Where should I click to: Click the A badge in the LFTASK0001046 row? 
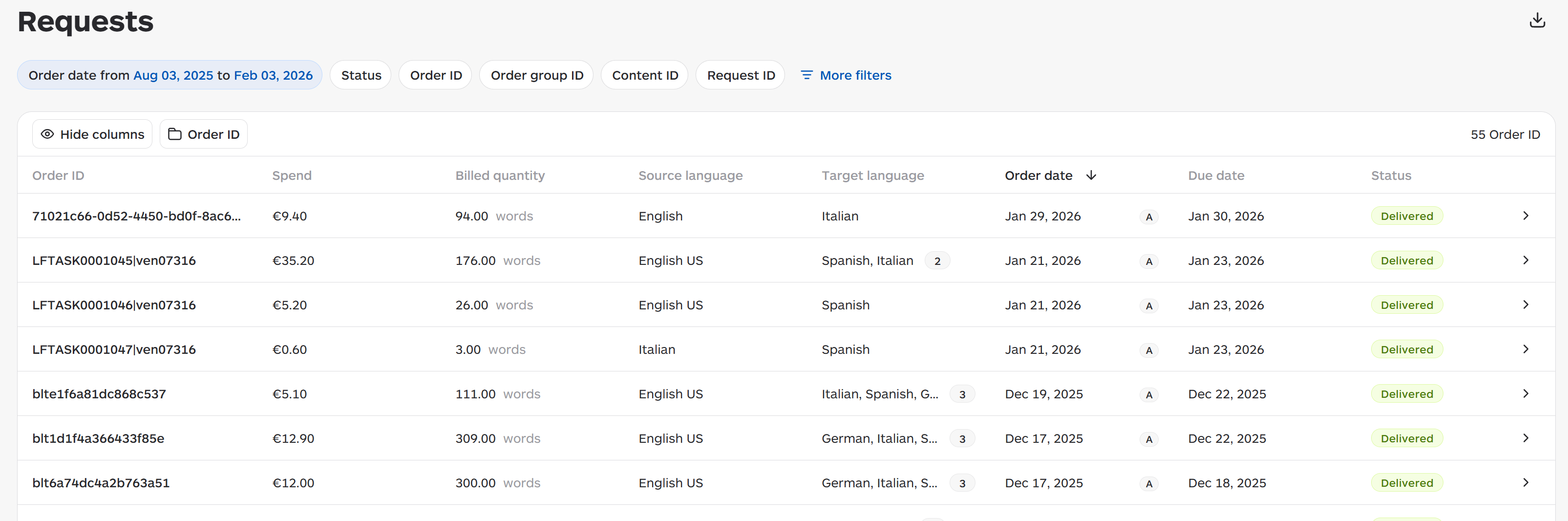tap(1148, 306)
